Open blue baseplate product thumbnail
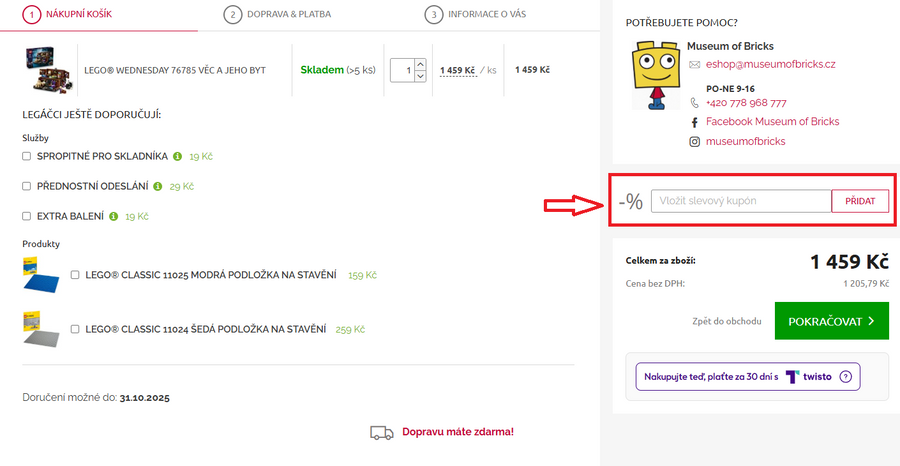 click(x=41, y=274)
